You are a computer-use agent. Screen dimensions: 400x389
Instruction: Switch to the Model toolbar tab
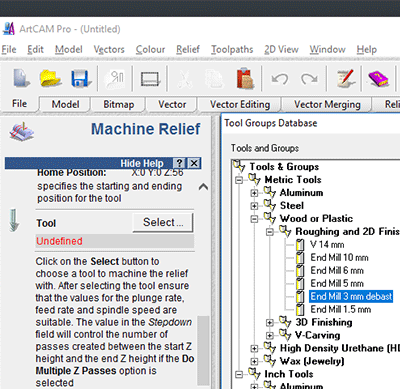tap(65, 104)
